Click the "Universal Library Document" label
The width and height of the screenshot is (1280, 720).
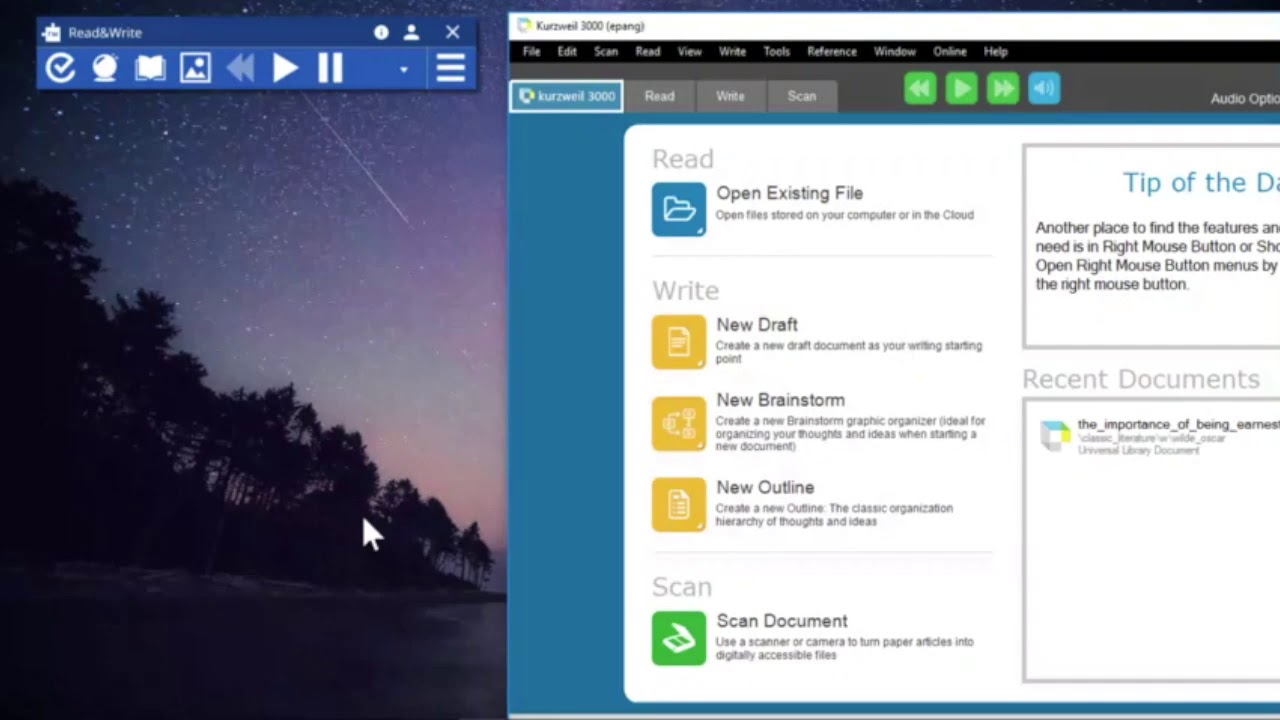tap(1138, 451)
